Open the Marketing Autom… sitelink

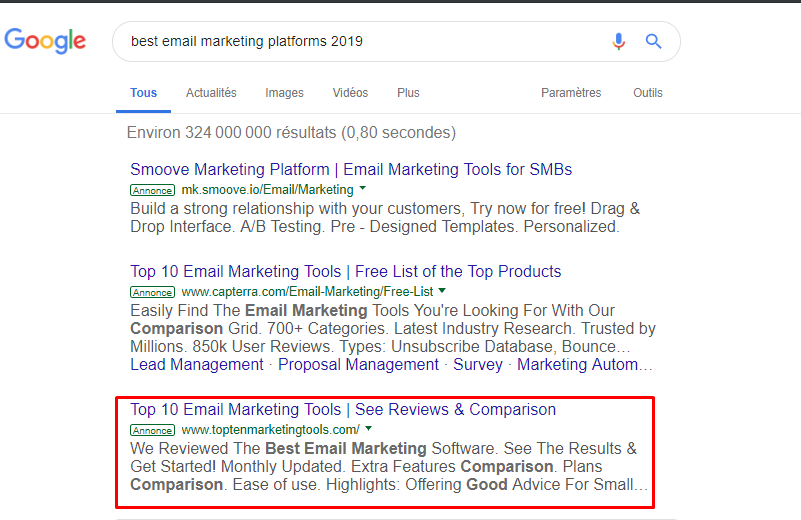click(584, 365)
